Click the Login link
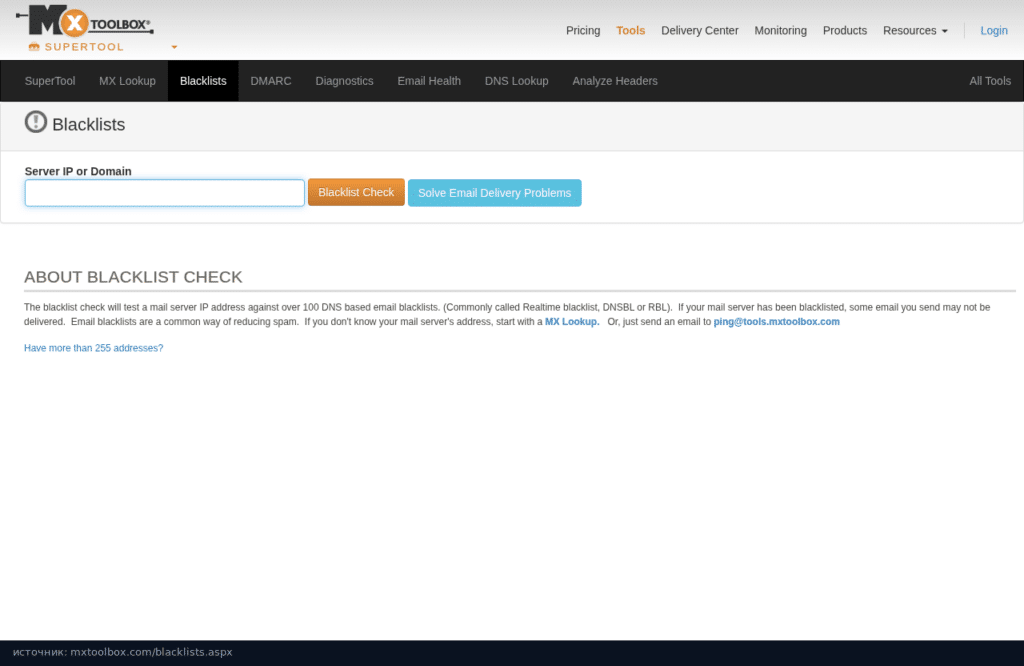 point(993,31)
